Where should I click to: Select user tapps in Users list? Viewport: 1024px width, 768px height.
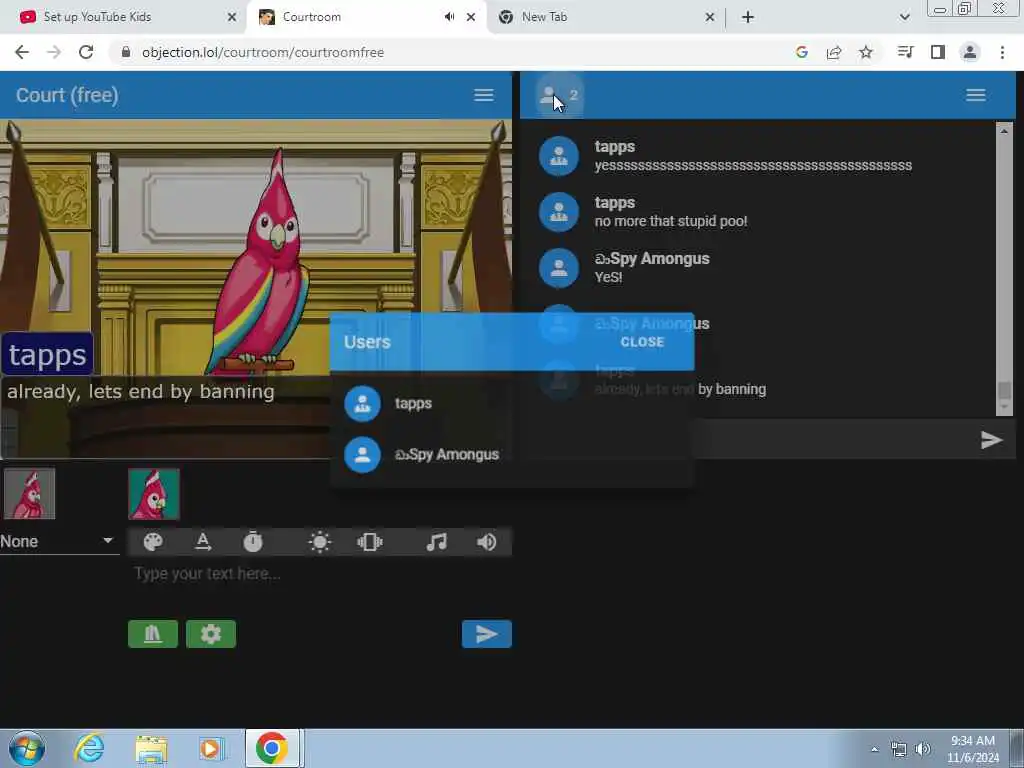click(x=511, y=404)
